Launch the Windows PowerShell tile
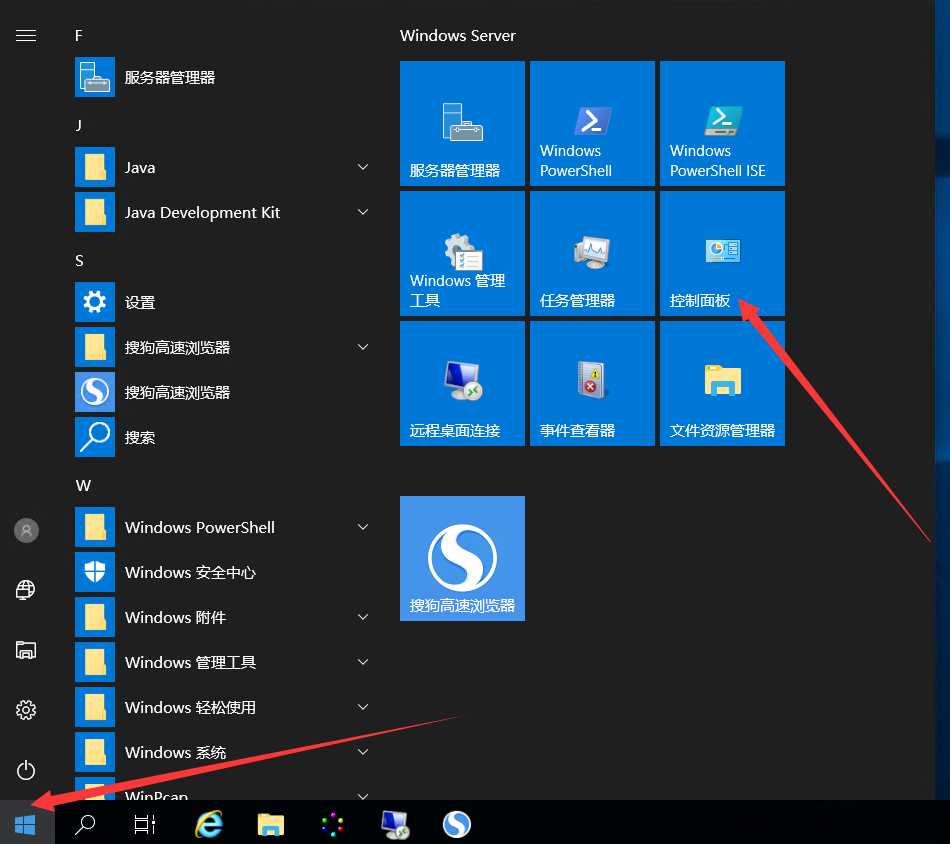 [592, 123]
